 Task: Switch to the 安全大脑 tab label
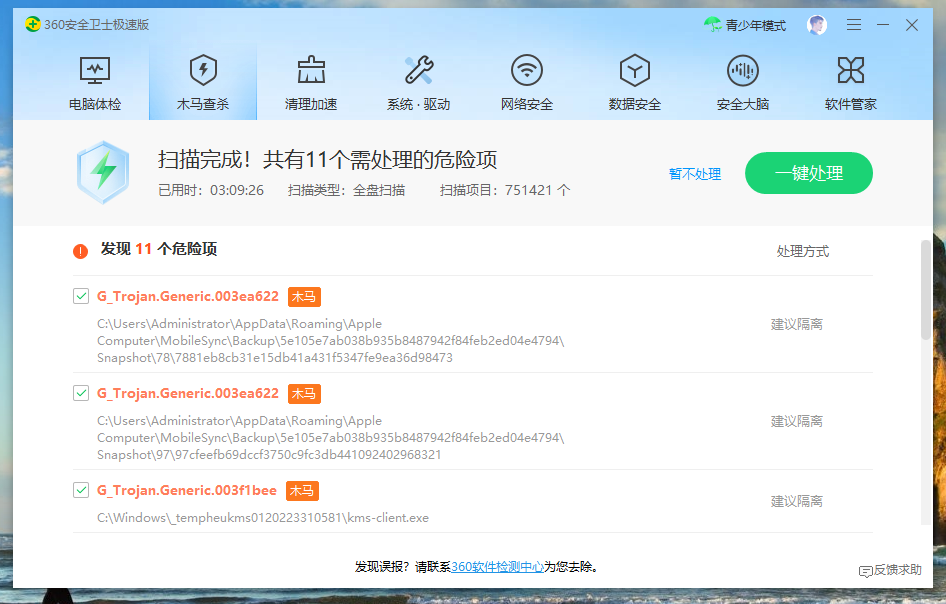[x=743, y=104]
